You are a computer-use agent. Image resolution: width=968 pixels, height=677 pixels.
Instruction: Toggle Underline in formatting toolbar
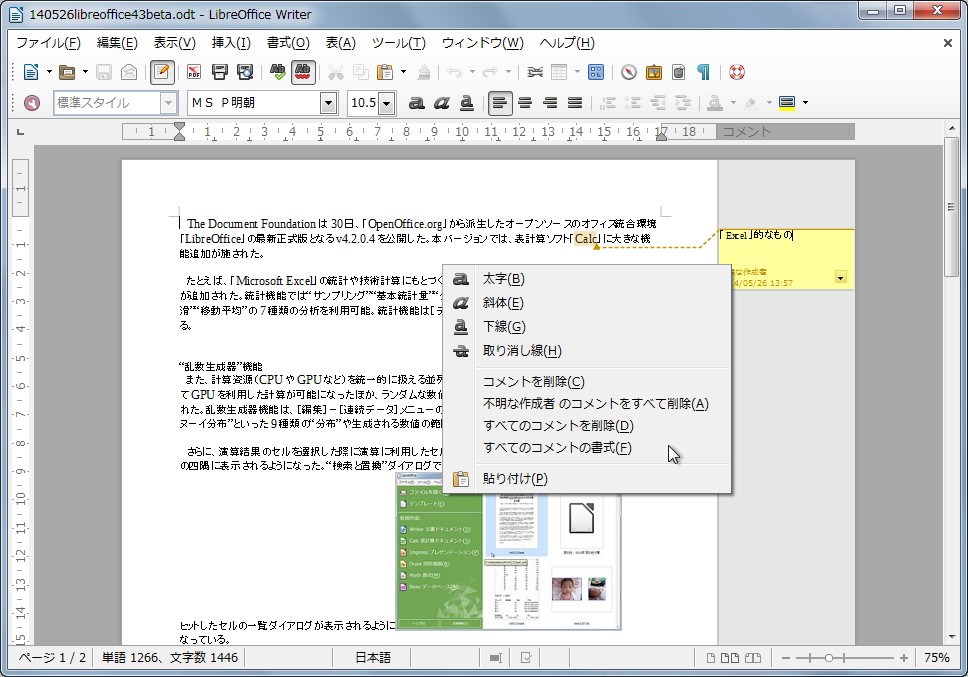point(467,103)
